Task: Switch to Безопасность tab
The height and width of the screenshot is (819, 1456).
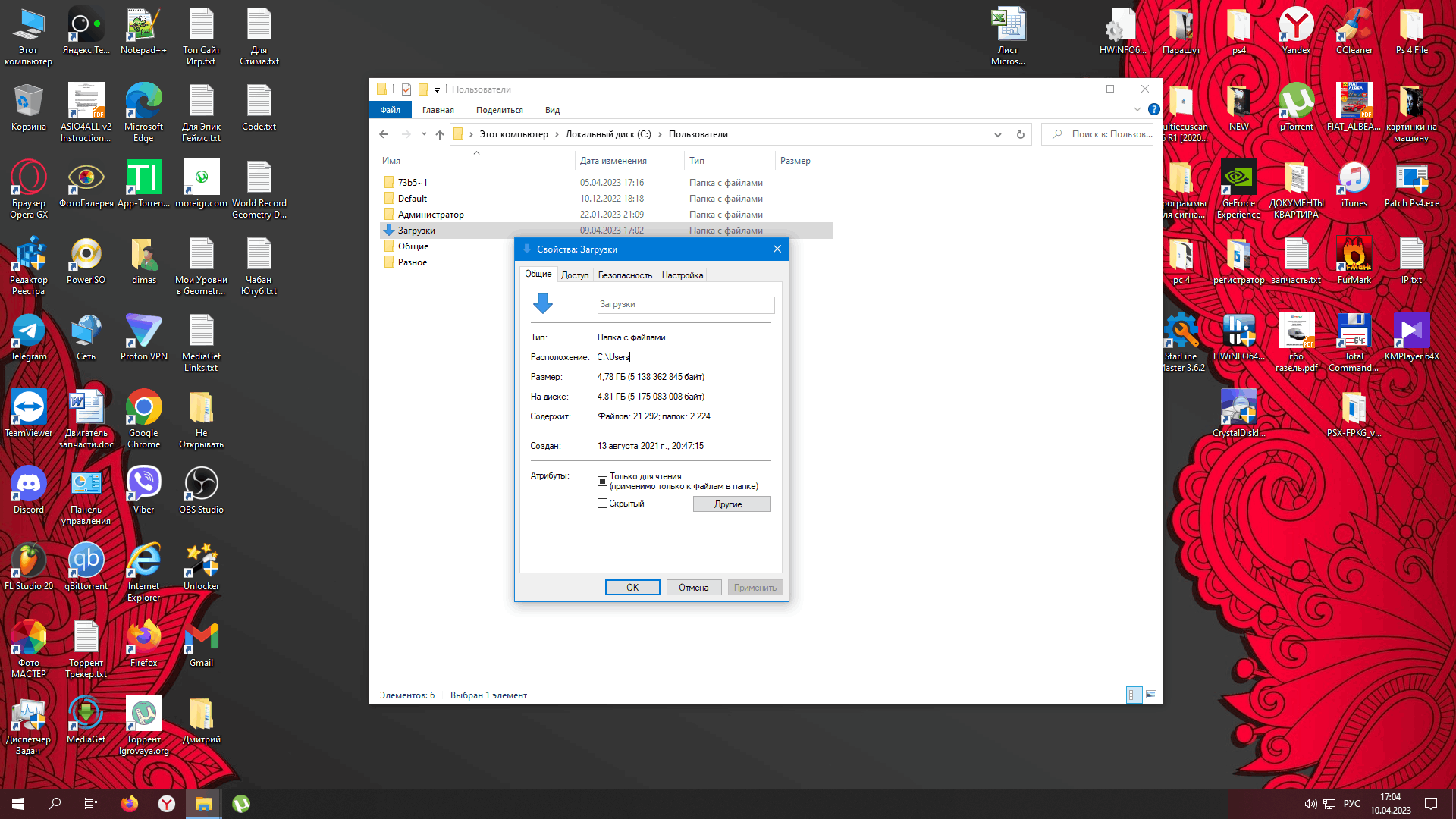Action: tap(625, 275)
